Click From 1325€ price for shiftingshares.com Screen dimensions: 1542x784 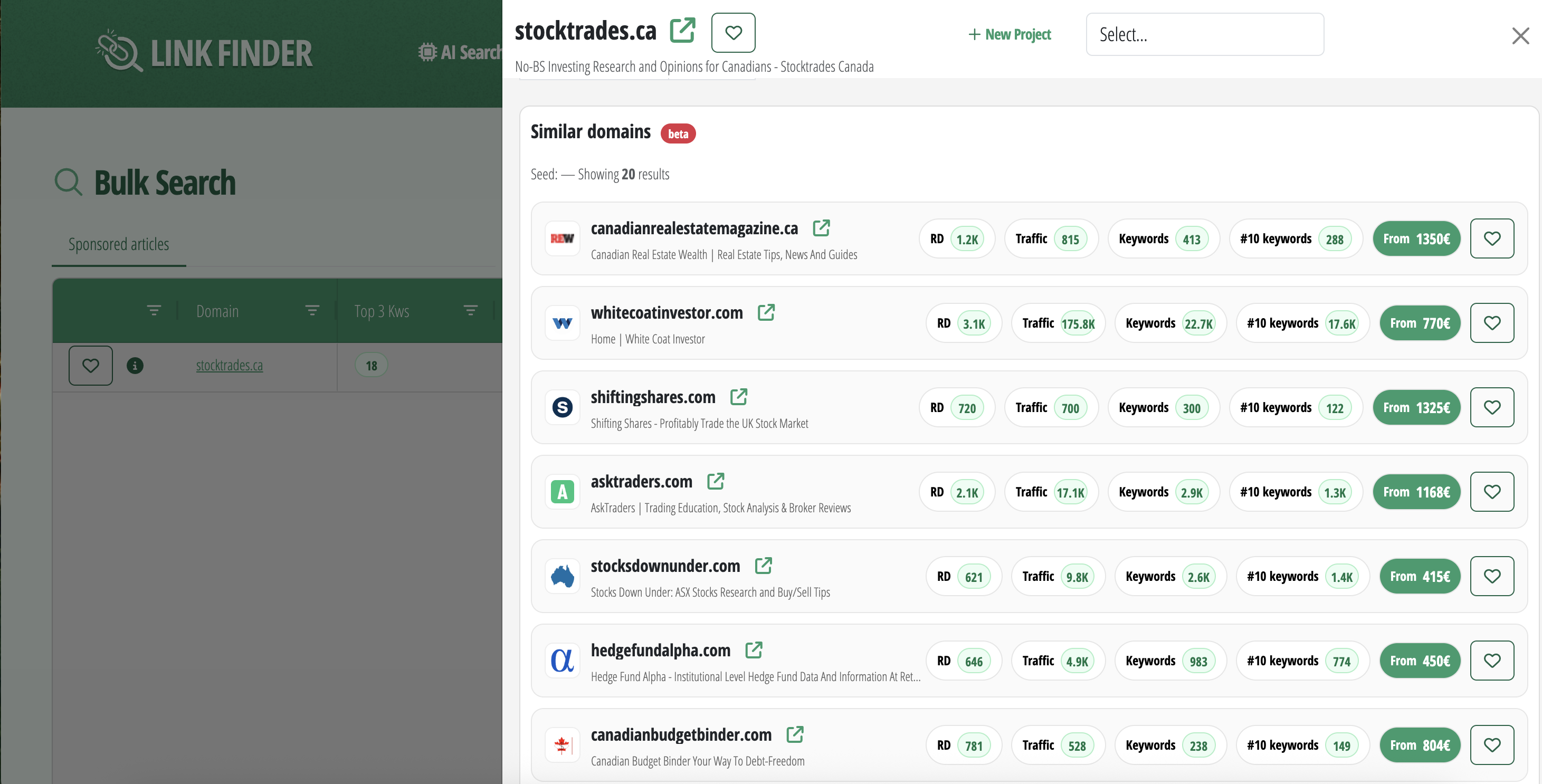coord(1416,407)
